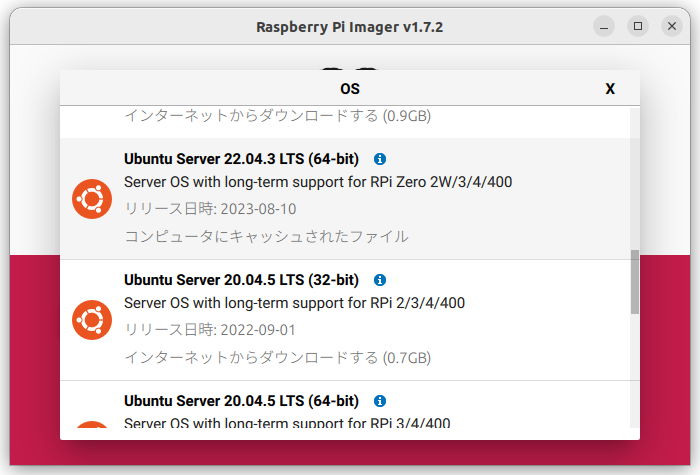Pick Ubuntu Server 20.04.5 LTS (64-bit) title
This screenshot has width=700, height=475.
[x=241, y=401]
